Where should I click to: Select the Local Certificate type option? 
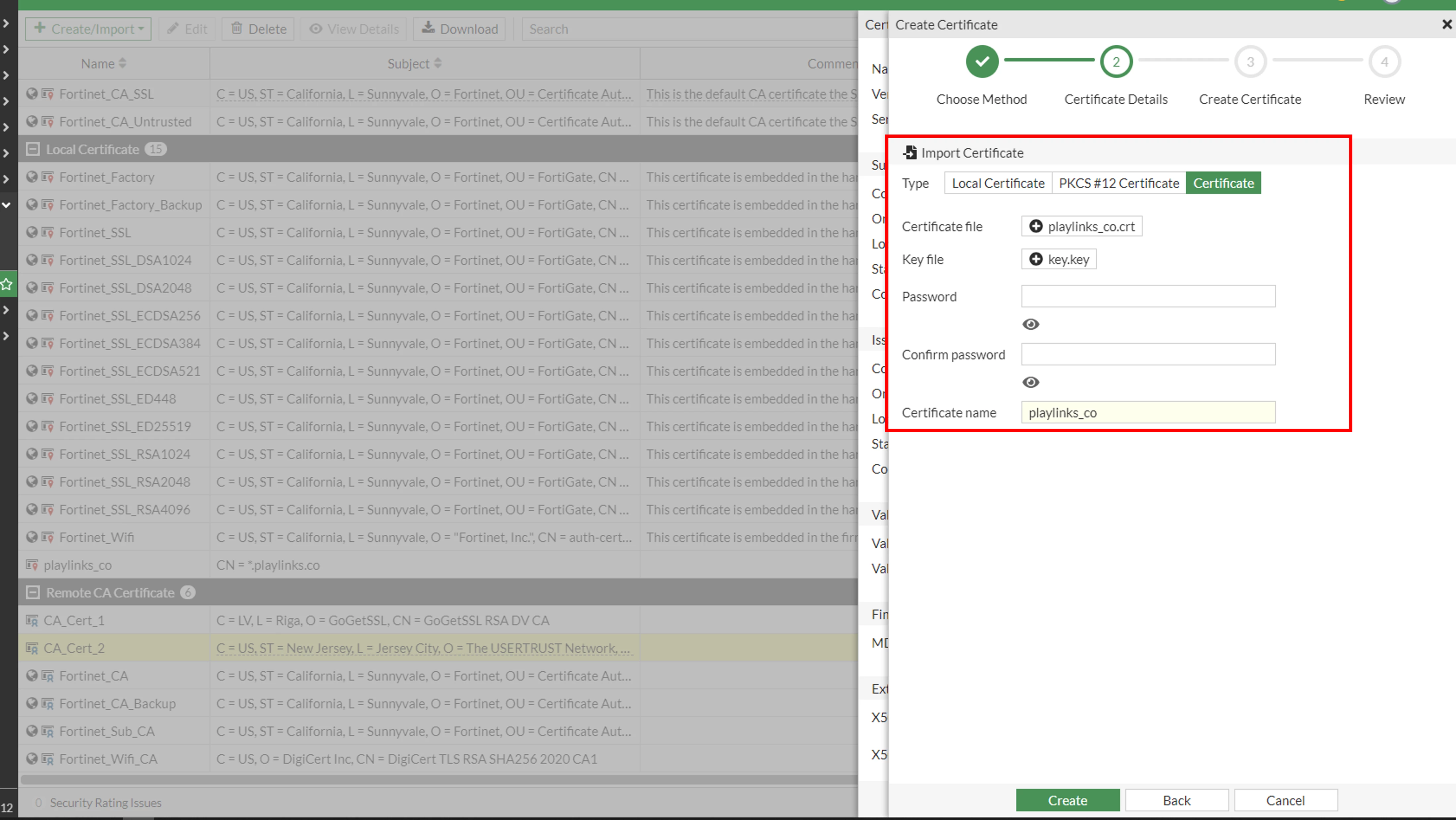(x=998, y=183)
